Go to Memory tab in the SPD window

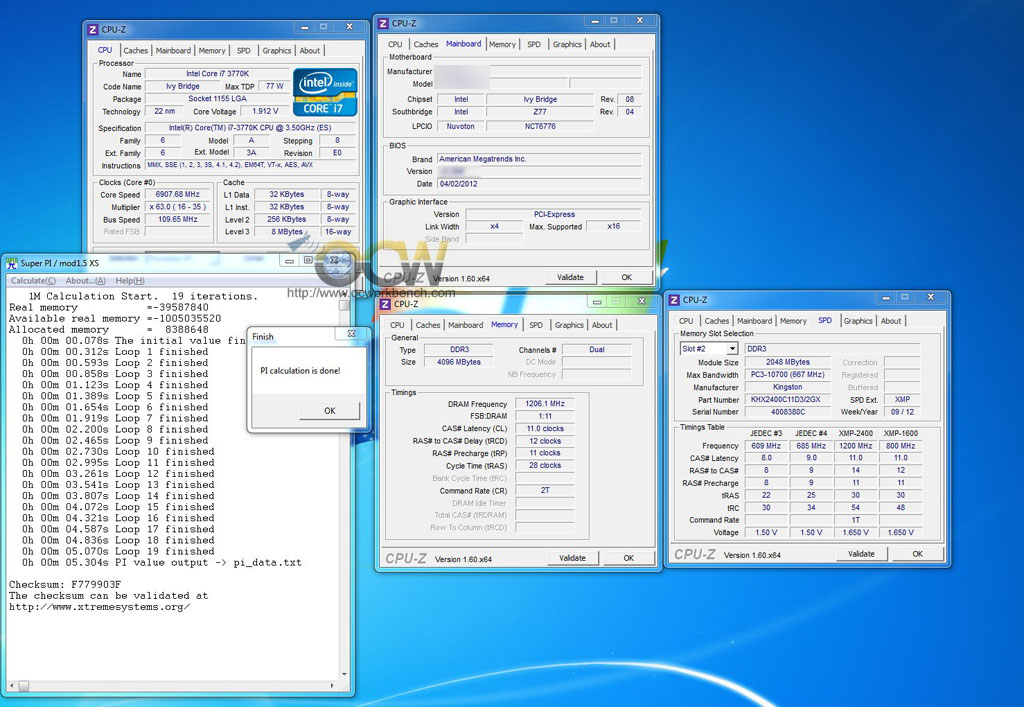(793, 321)
